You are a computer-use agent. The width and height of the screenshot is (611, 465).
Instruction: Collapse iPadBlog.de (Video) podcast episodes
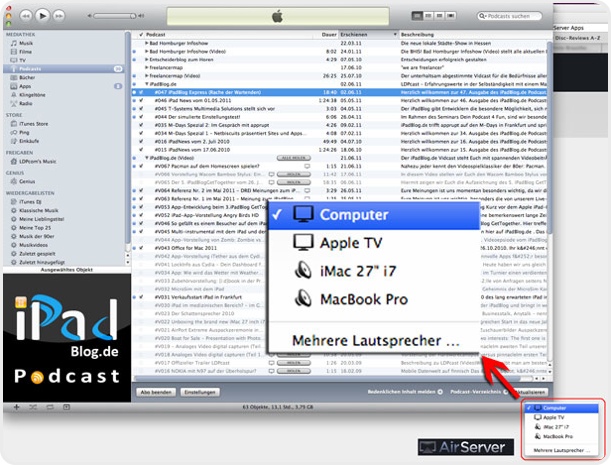[147, 158]
